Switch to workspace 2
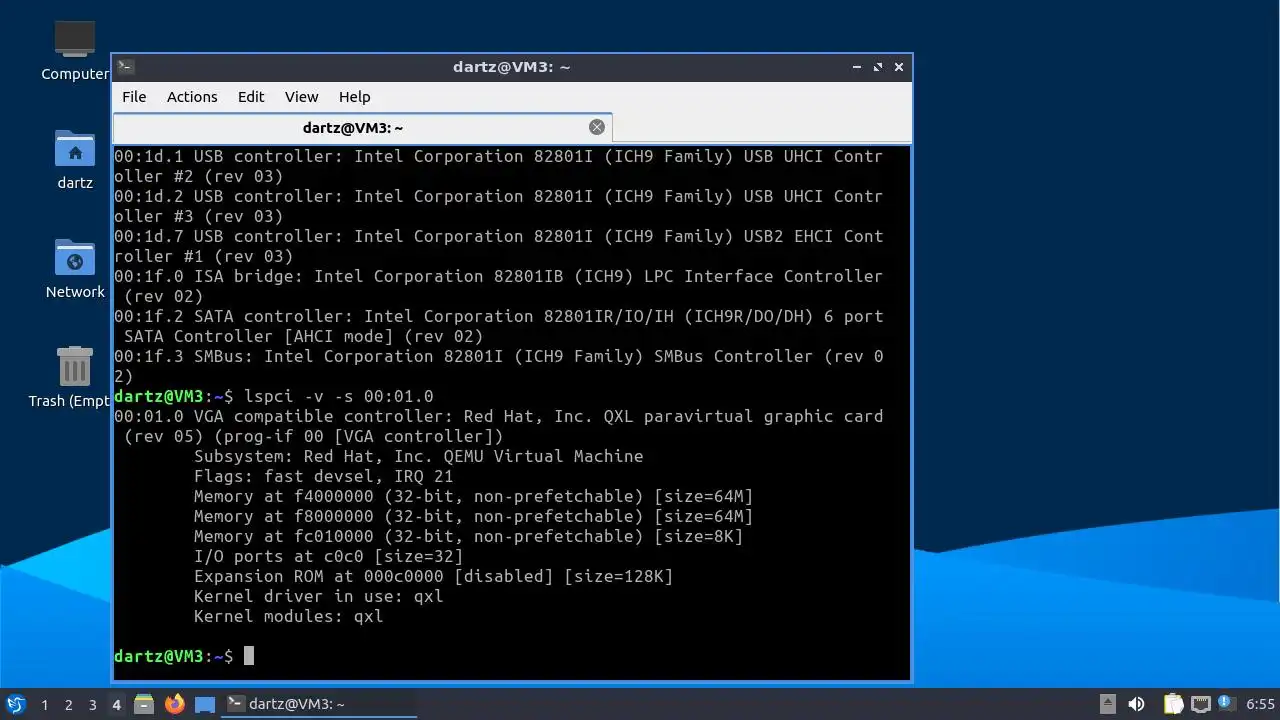Image resolution: width=1280 pixels, height=720 pixels. (x=68, y=704)
